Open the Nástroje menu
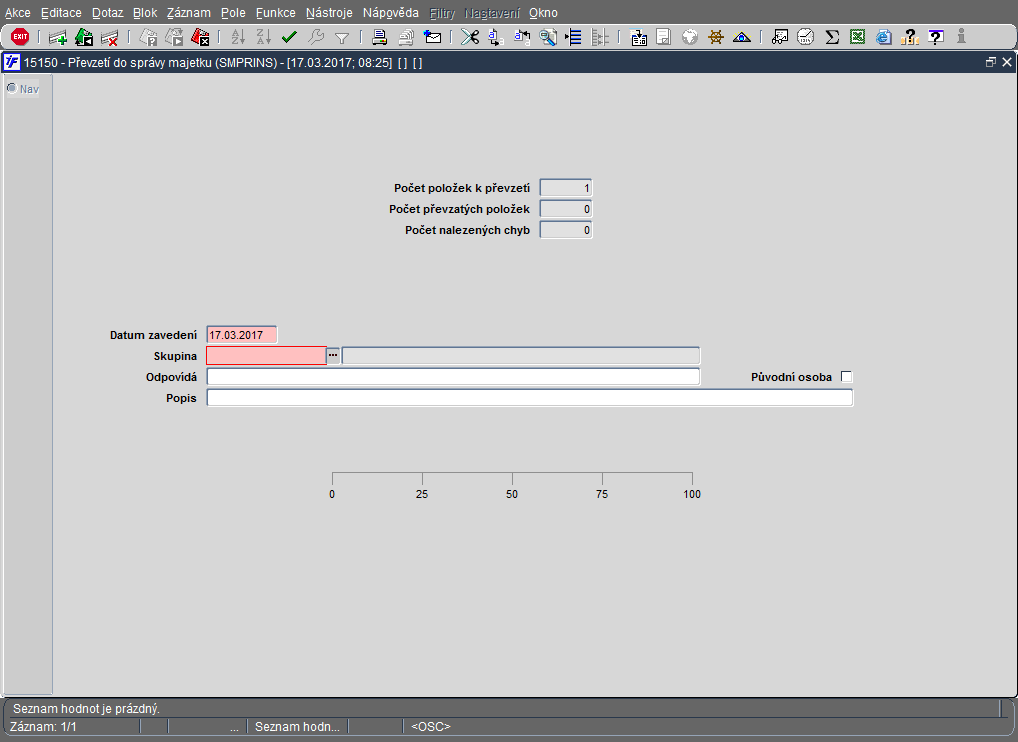The image size is (1018, 742). tap(329, 13)
